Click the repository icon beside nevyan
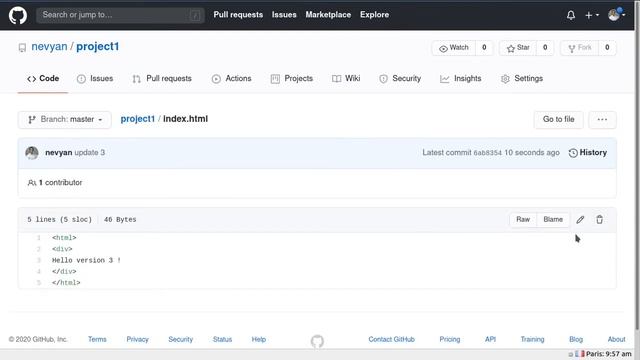The image size is (640, 360). click(x=22, y=48)
